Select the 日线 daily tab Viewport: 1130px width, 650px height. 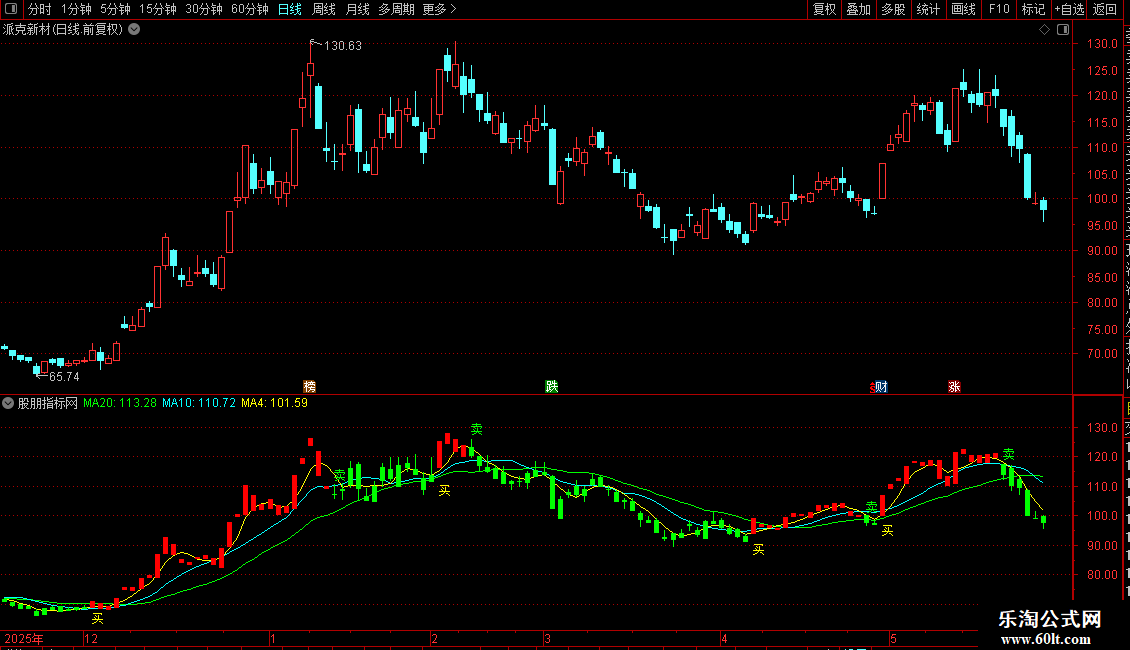tap(290, 9)
